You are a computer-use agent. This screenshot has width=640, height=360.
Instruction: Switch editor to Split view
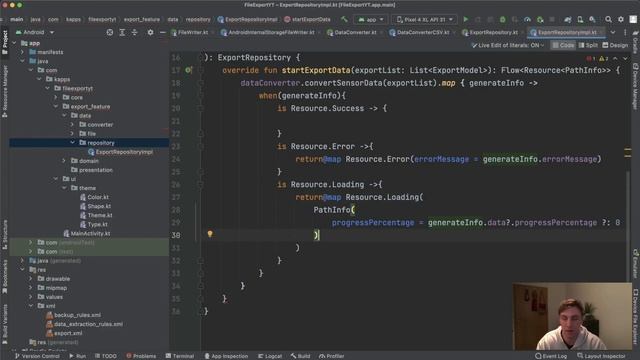pyautogui.click(x=588, y=45)
